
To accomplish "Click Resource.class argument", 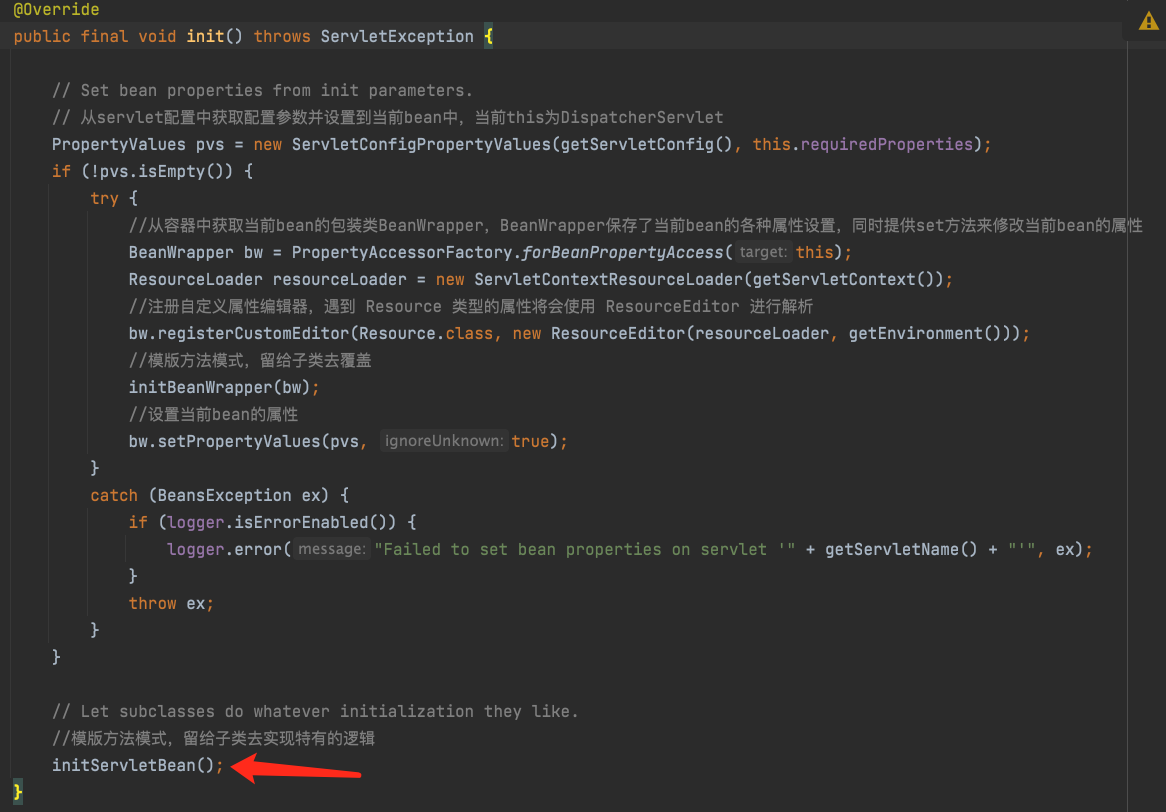I will [426, 334].
